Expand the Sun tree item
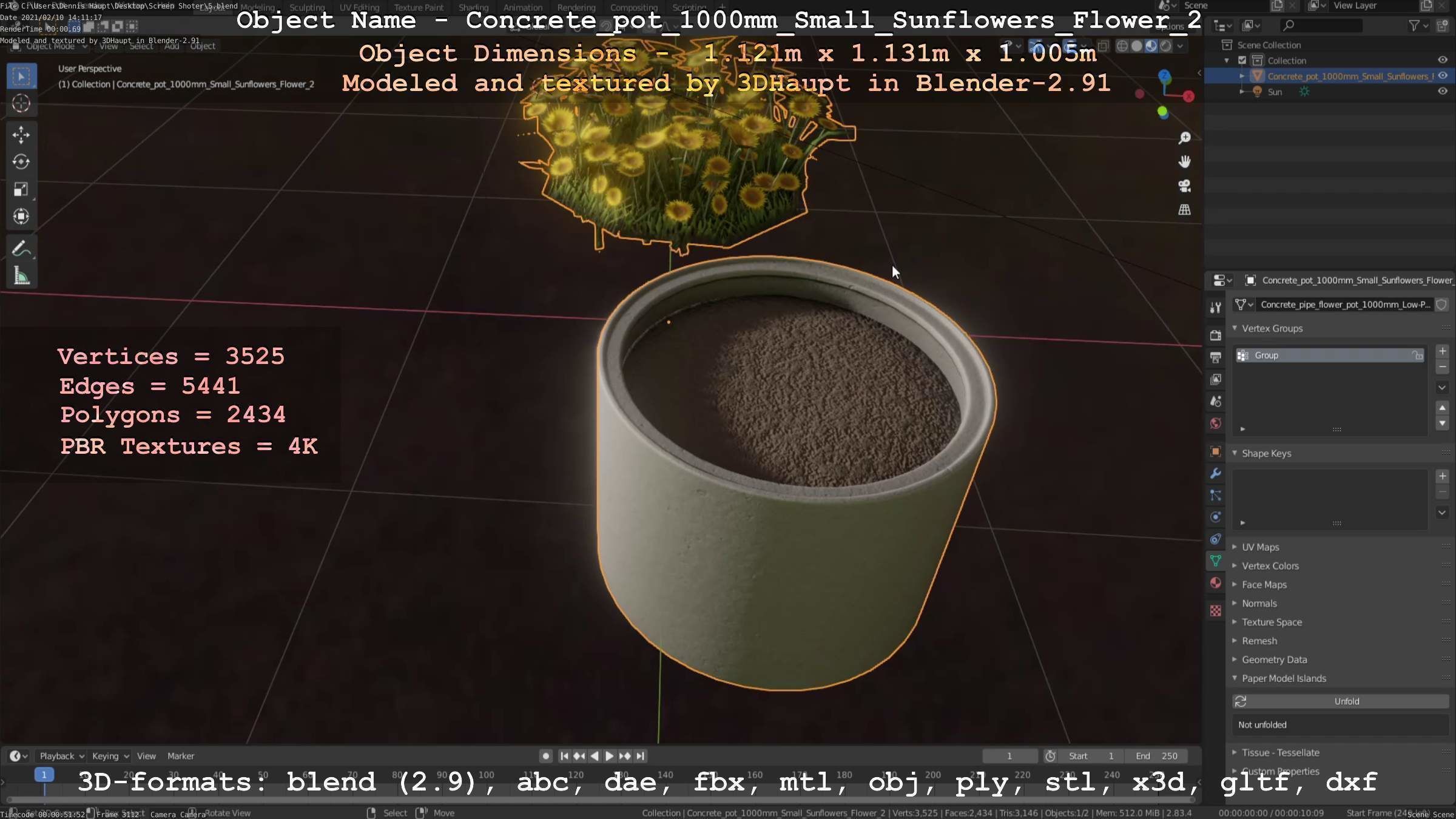1456x819 pixels. tap(1242, 92)
